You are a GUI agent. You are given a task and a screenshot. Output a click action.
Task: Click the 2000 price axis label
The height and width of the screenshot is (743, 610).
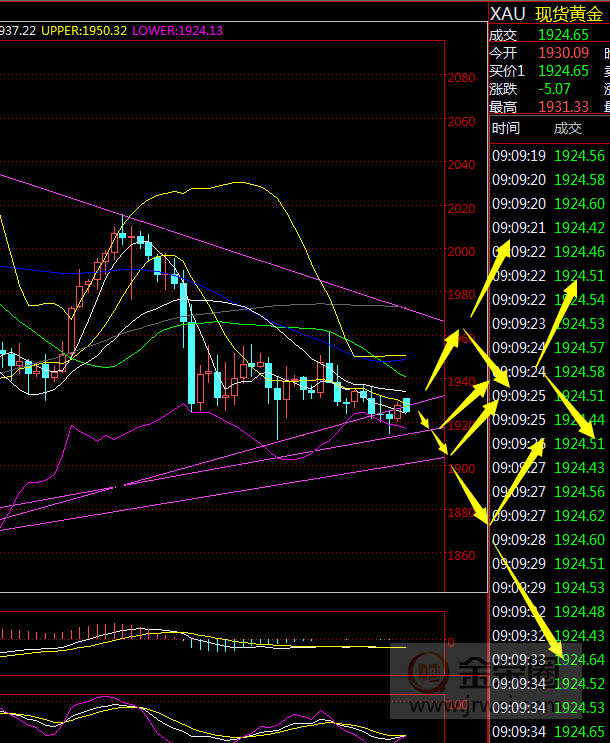pyautogui.click(x=461, y=251)
